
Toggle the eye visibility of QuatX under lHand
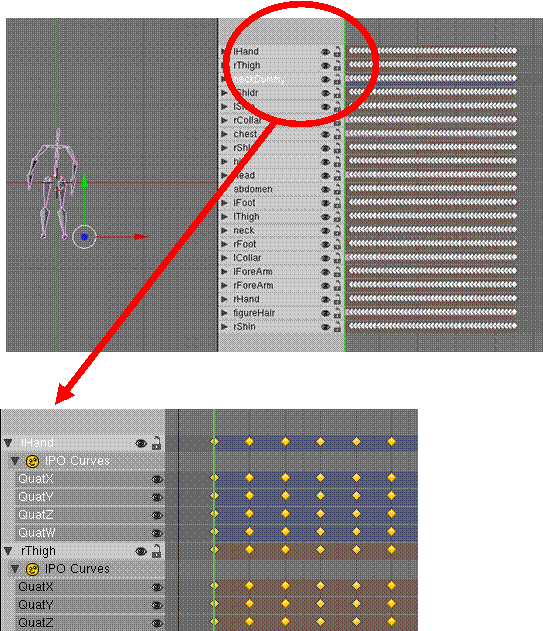pyautogui.click(x=157, y=479)
